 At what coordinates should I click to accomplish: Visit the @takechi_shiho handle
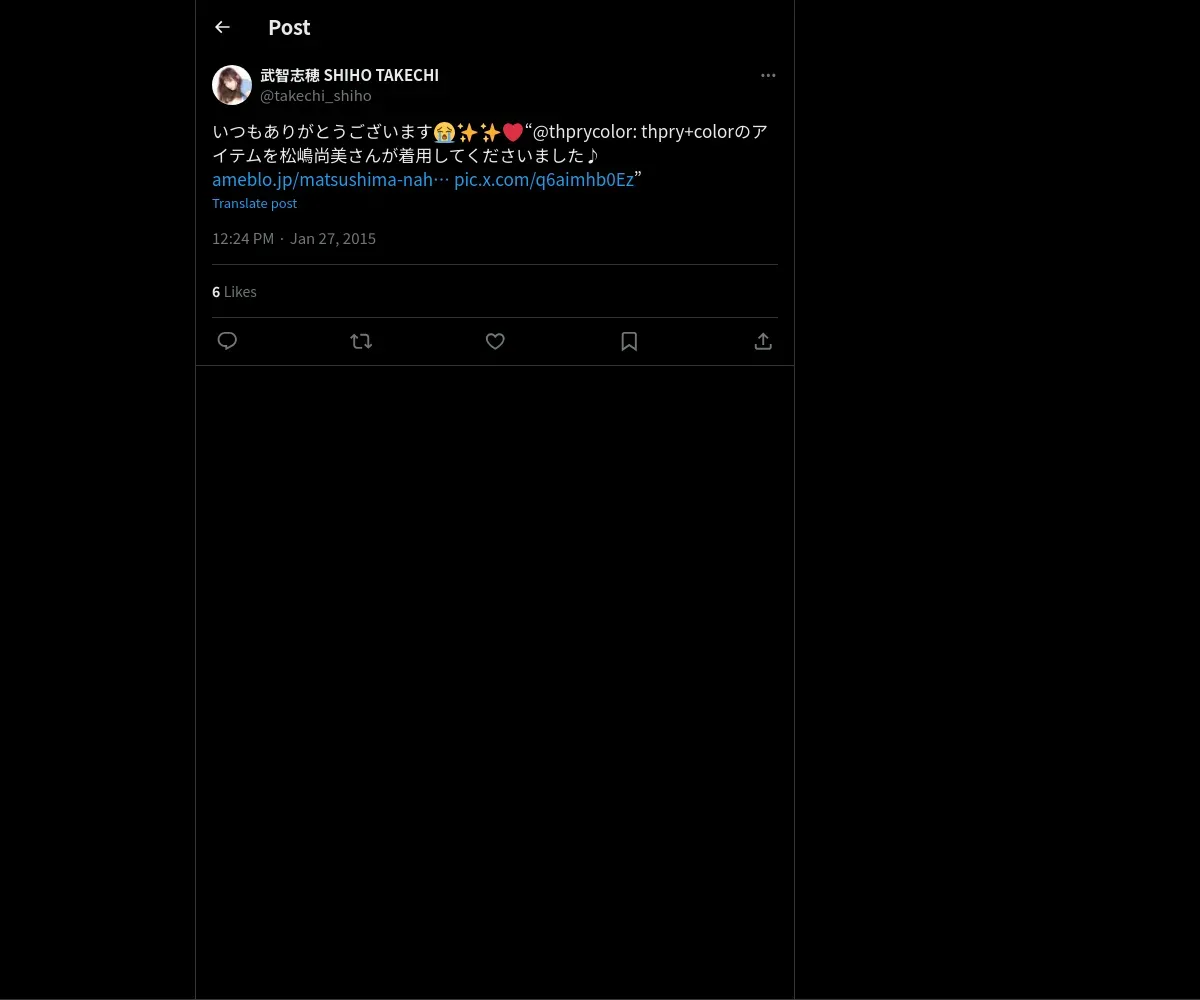click(316, 96)
